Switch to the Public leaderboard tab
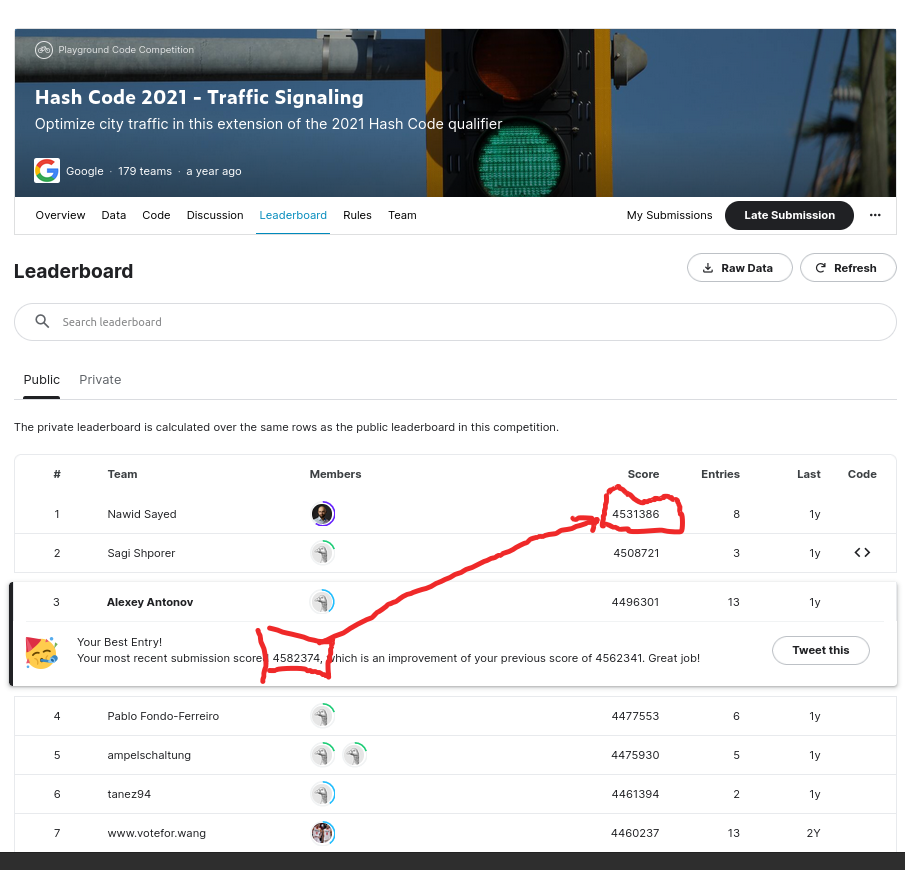905x870 pixels. [42, 379]
